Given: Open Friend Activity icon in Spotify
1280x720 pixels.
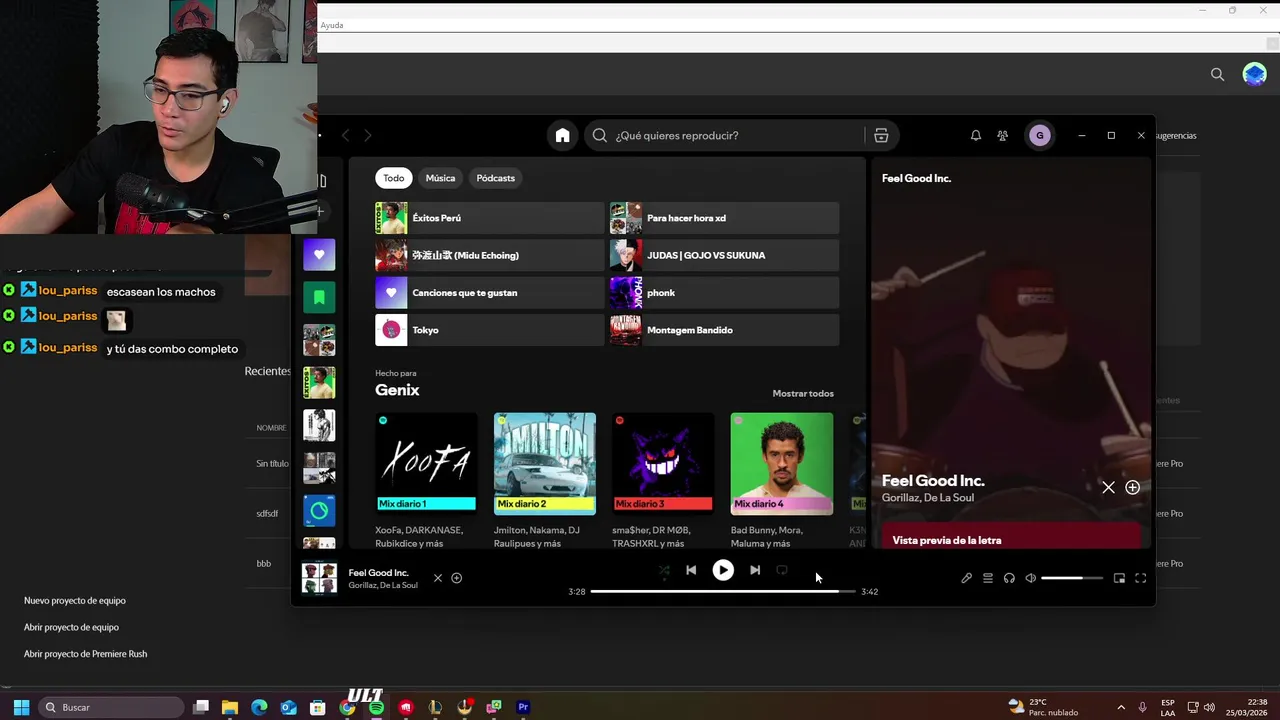Looking at the screenshot, I should [1003, 135].
